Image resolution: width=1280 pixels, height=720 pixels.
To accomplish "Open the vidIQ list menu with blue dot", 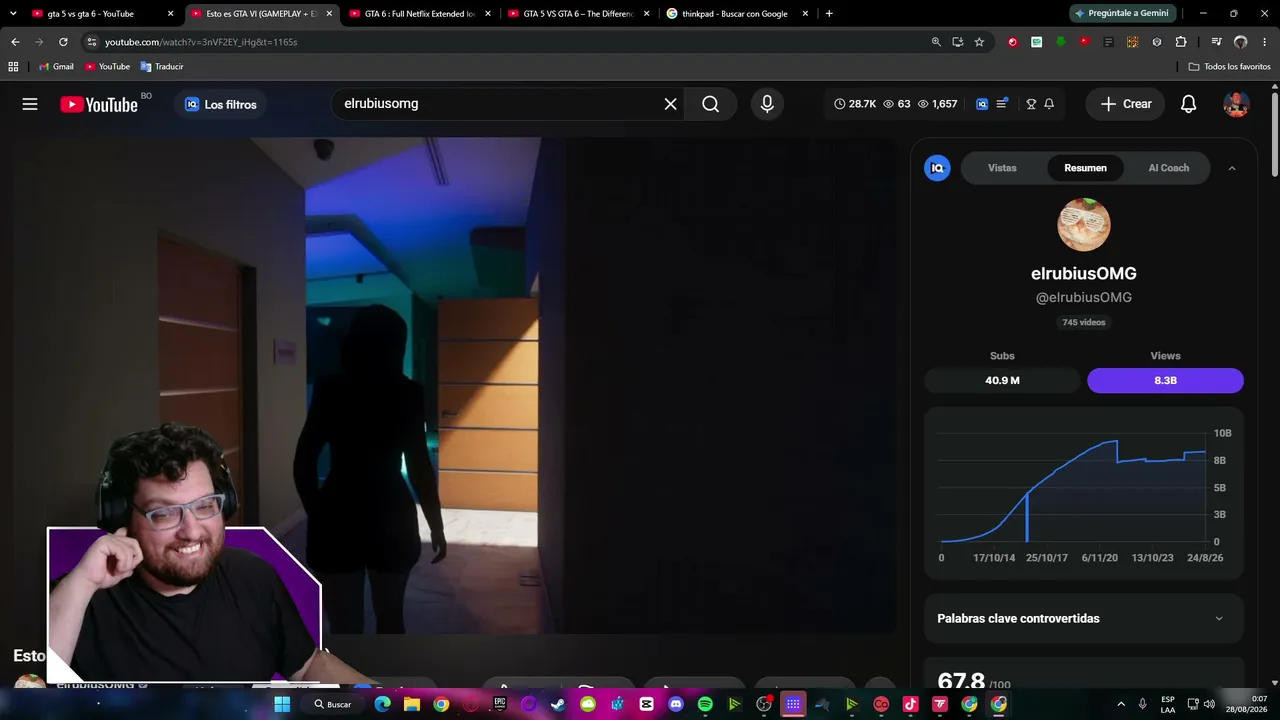I will [1003, 104].
